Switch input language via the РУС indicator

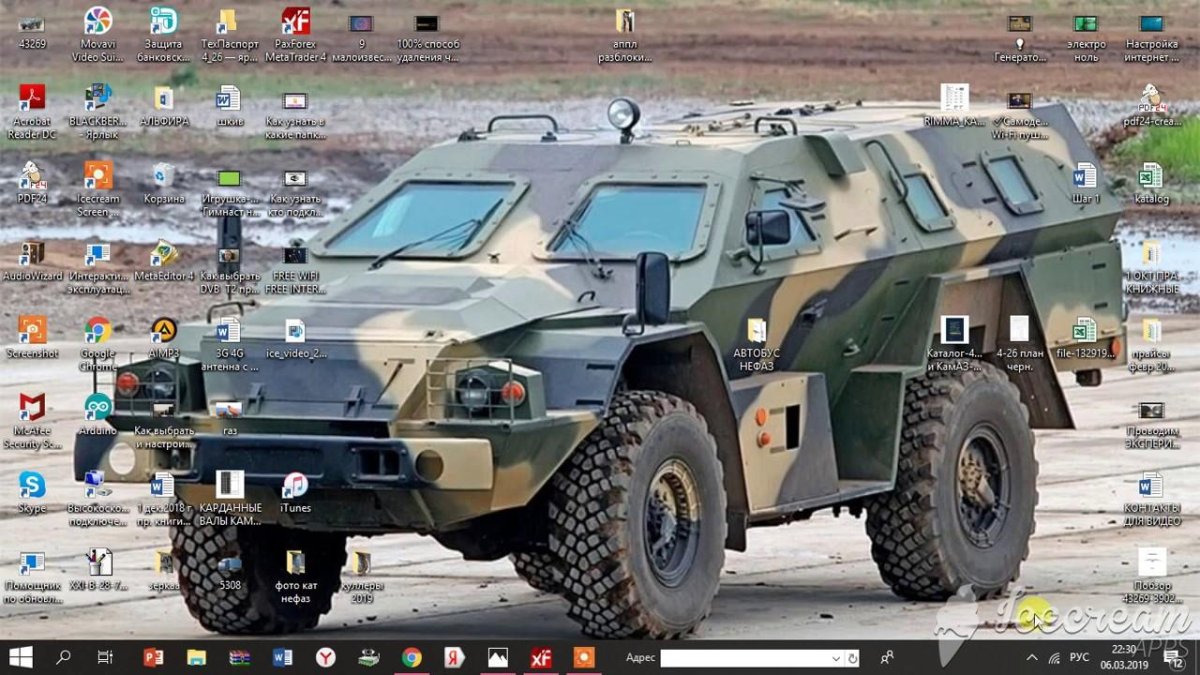click(1078, 658)
